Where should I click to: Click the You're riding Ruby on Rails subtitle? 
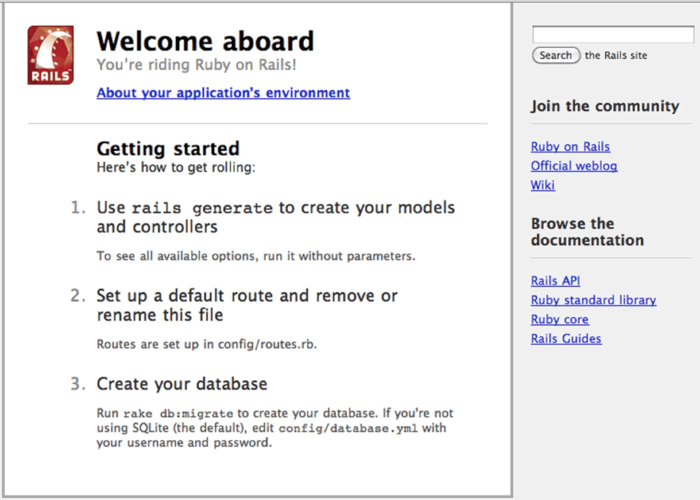(x=196, y=65)
